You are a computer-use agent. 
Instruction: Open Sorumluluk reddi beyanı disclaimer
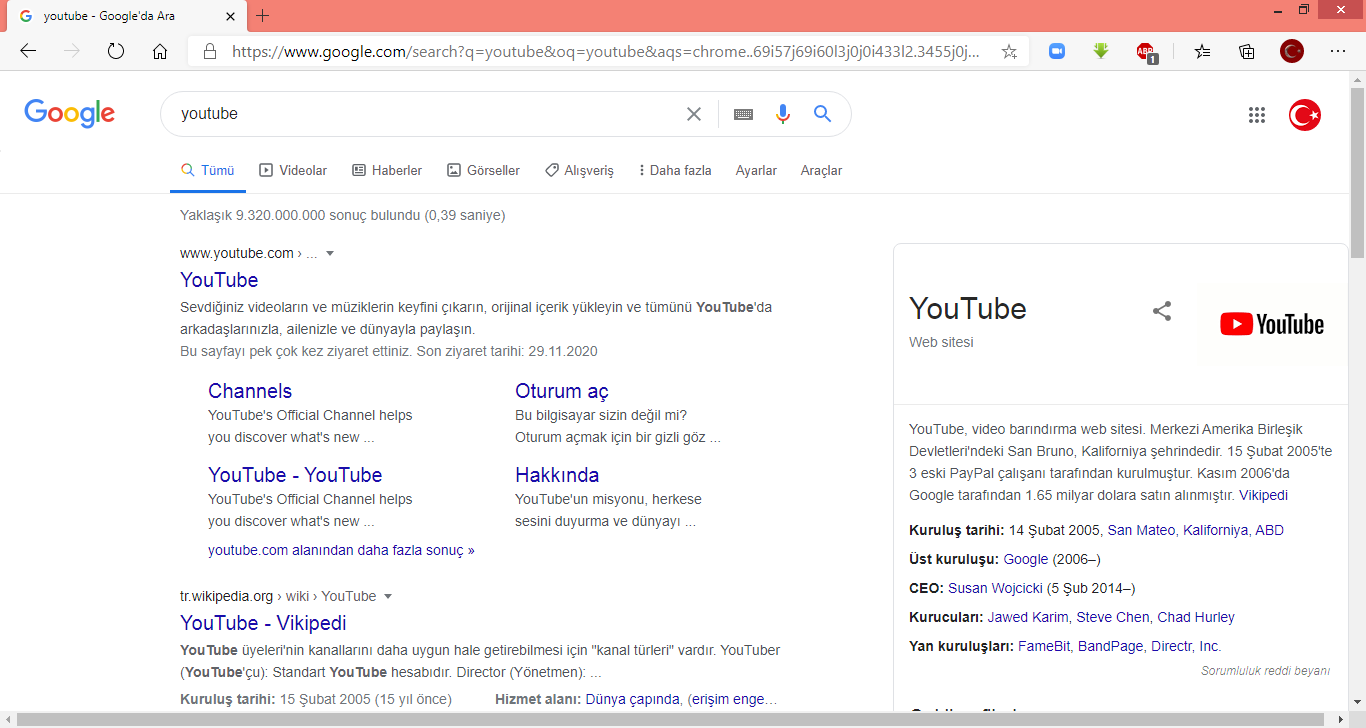1266,671
